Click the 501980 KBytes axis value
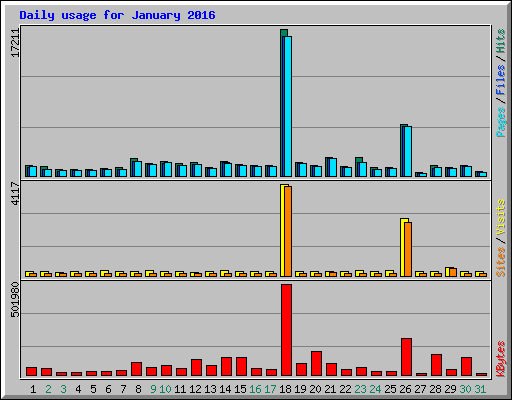The height and width of the screenshot is (400, 512). 16,300
